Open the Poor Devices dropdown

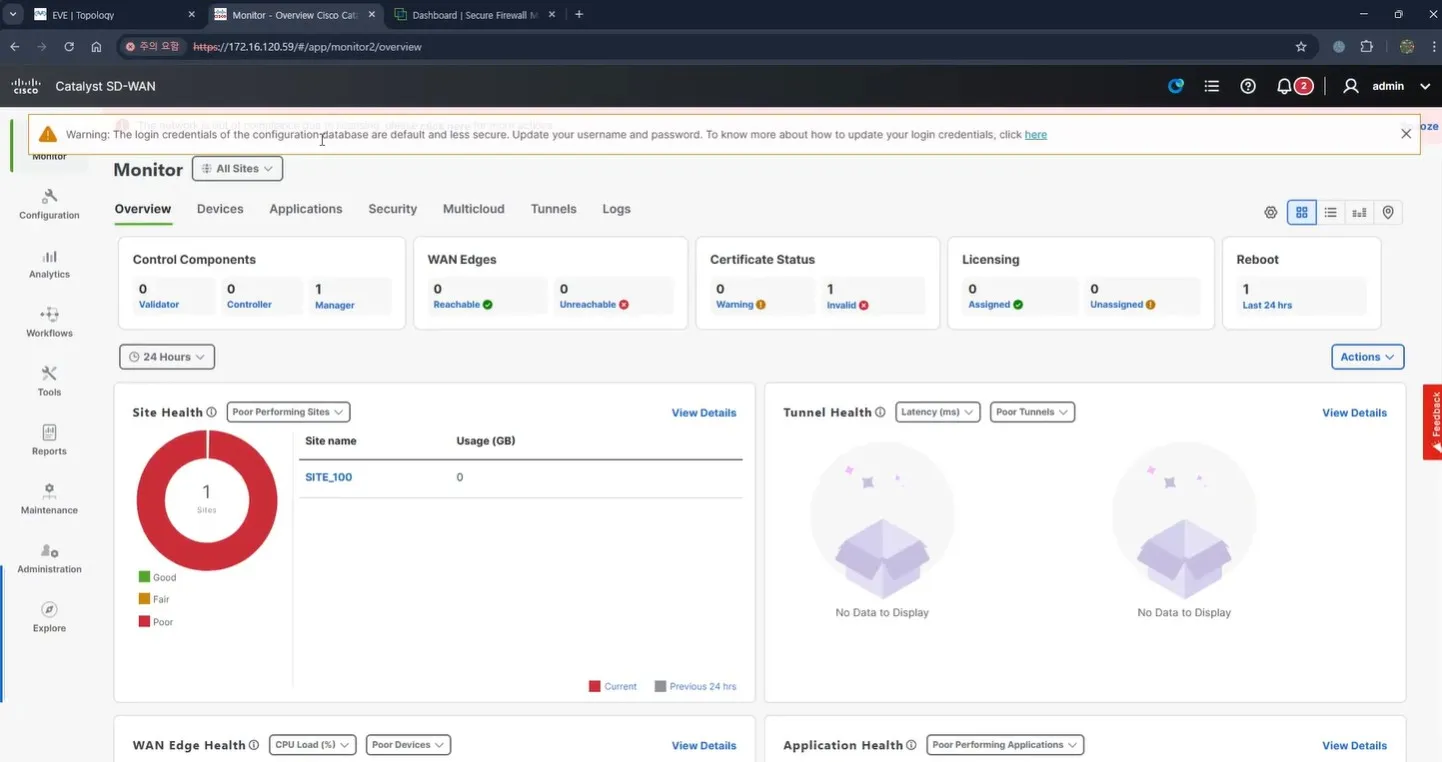[408, 745]
